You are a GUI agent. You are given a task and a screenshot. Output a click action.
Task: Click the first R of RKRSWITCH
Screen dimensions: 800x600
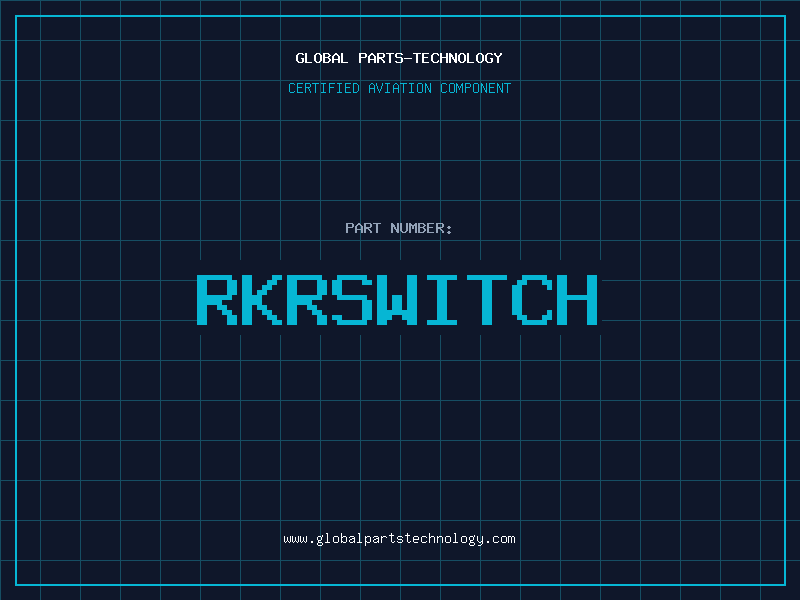[x=215, y=299]
